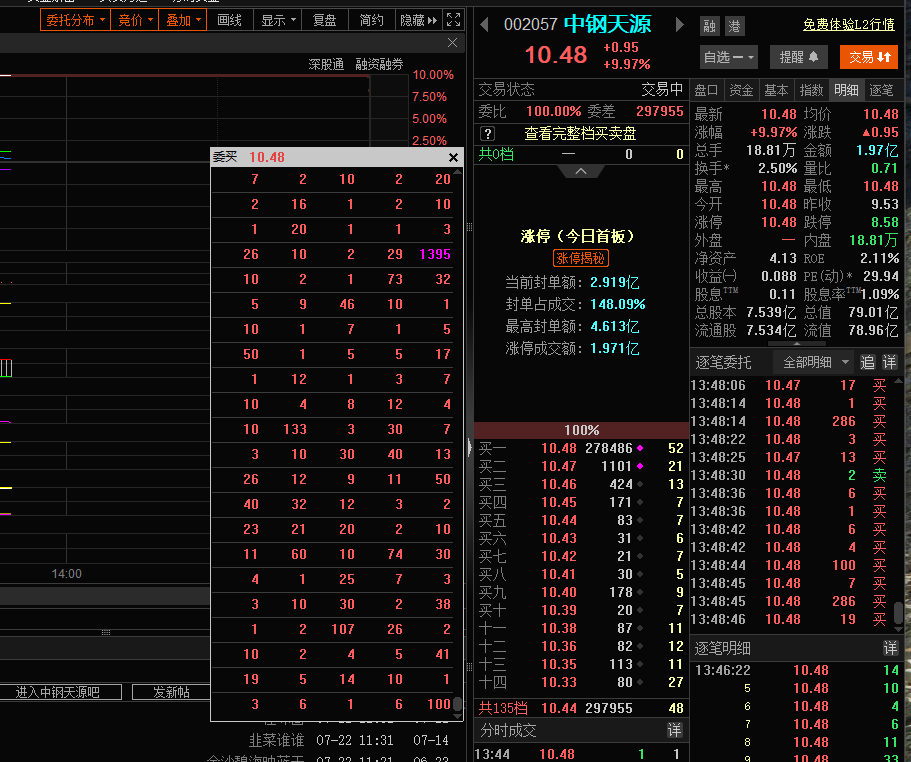Click the 14:00 time axis label
The width and height of the screenshot is (911, 762).
click(x=67, y=574)
